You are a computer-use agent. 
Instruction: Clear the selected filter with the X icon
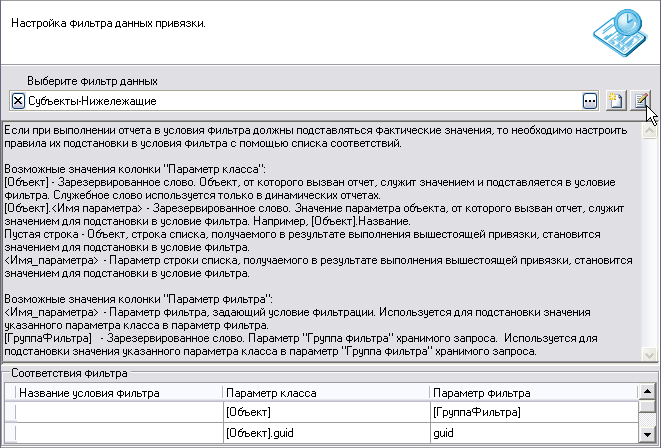pyautogui.click(x=18, y=101)
